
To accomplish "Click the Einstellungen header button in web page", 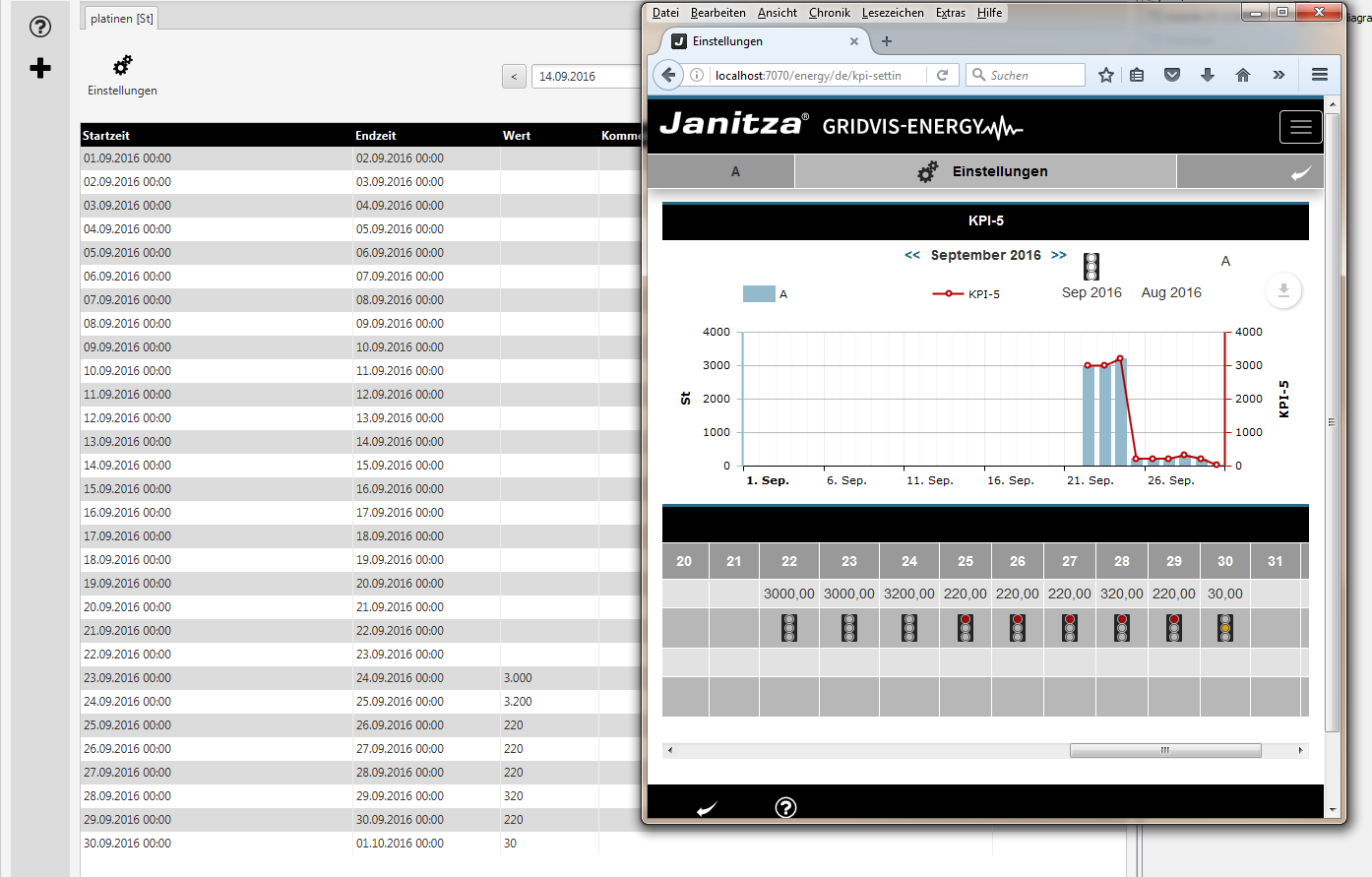I will pos(984,171).
